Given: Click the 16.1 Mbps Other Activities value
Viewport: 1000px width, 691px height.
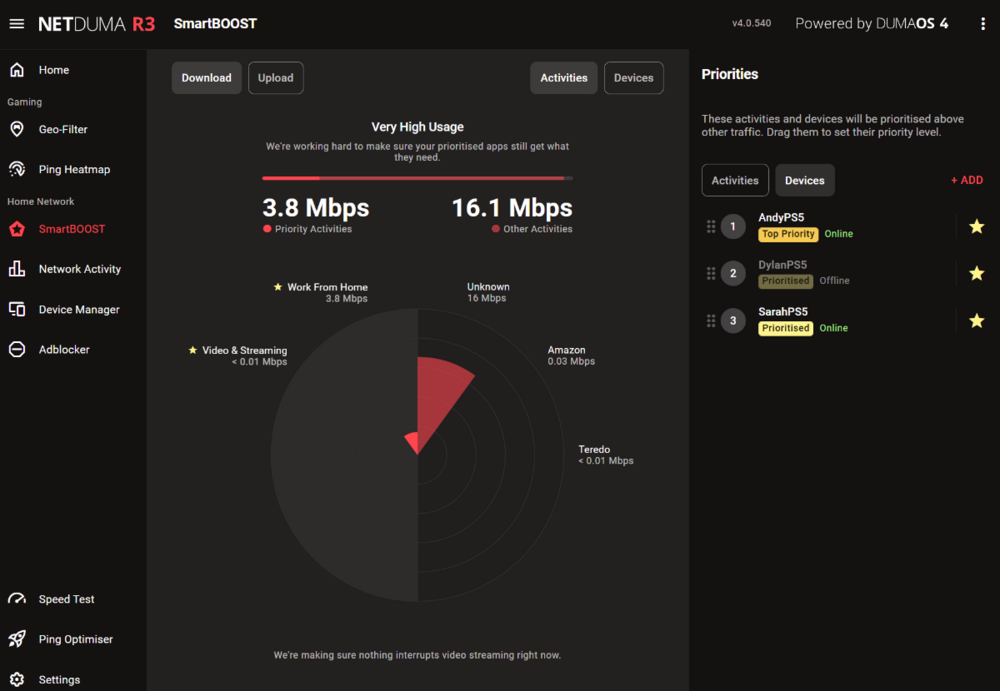Looking at the screenshot, I should 512,208.
